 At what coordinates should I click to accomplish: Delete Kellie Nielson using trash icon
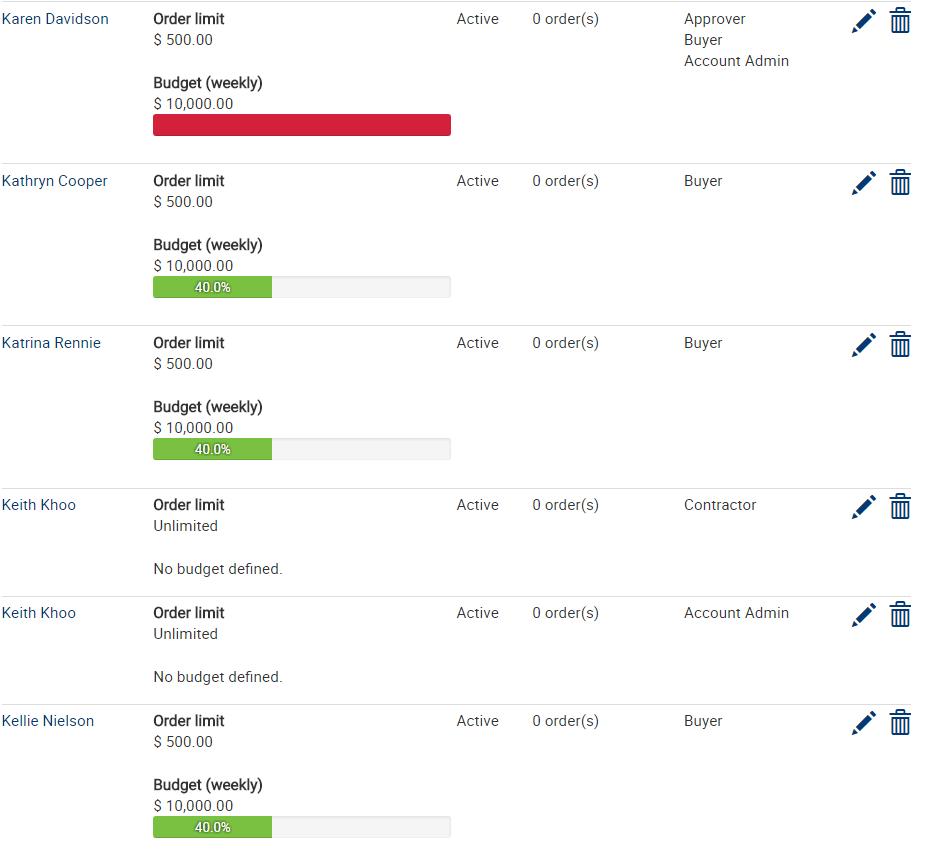900,723
